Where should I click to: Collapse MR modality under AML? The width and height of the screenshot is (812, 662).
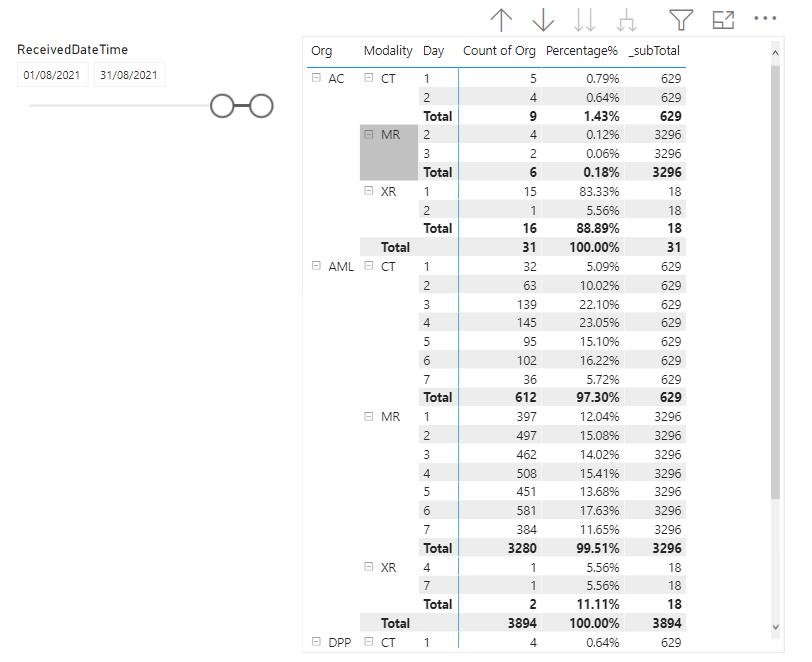368,416
